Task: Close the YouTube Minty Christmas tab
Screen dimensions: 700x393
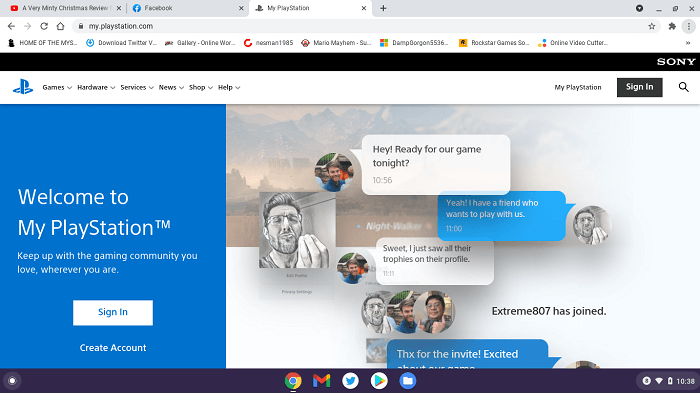Action: pyautogui.click(x=119, y=8)
